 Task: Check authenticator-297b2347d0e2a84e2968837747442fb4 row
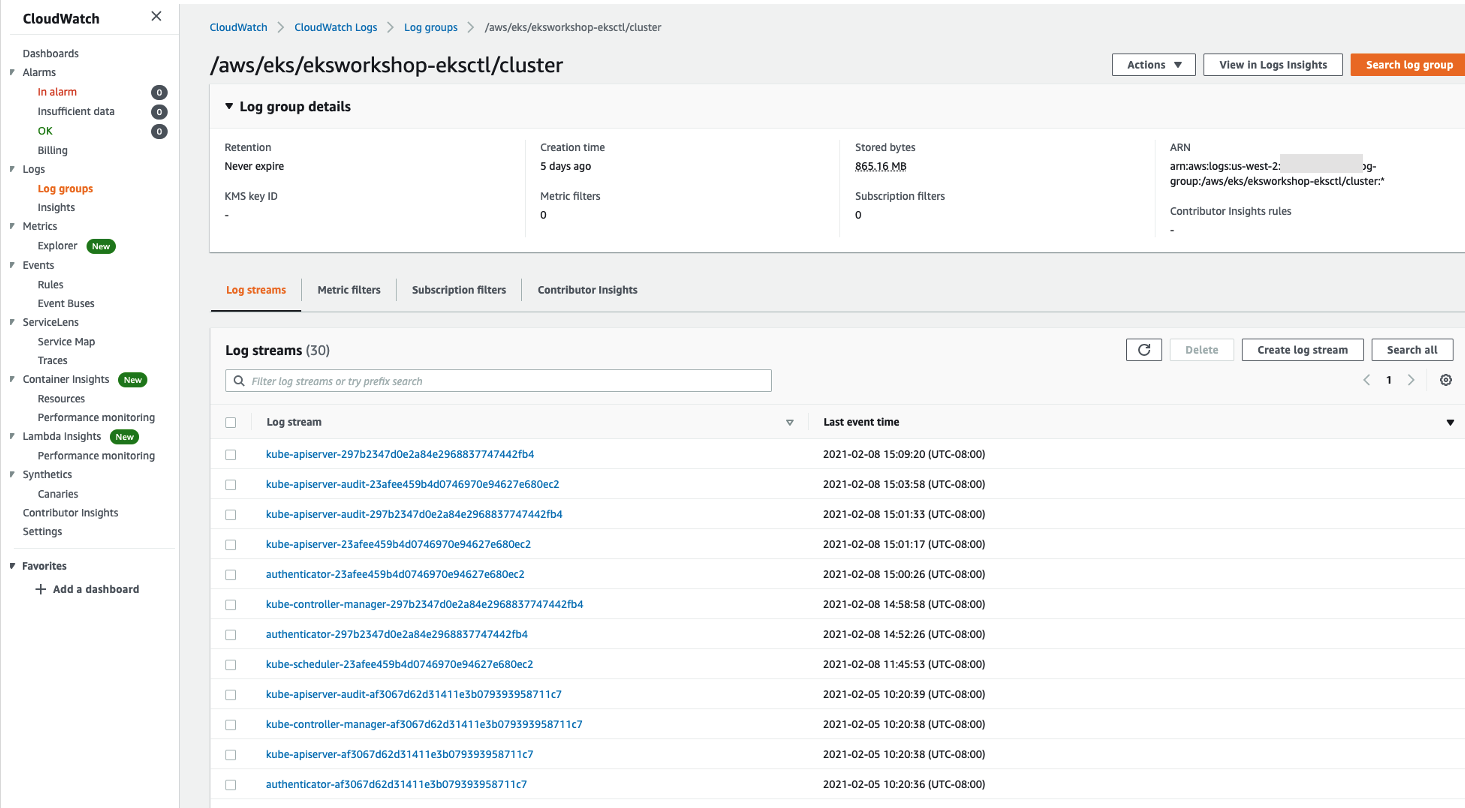click(231, 635)
